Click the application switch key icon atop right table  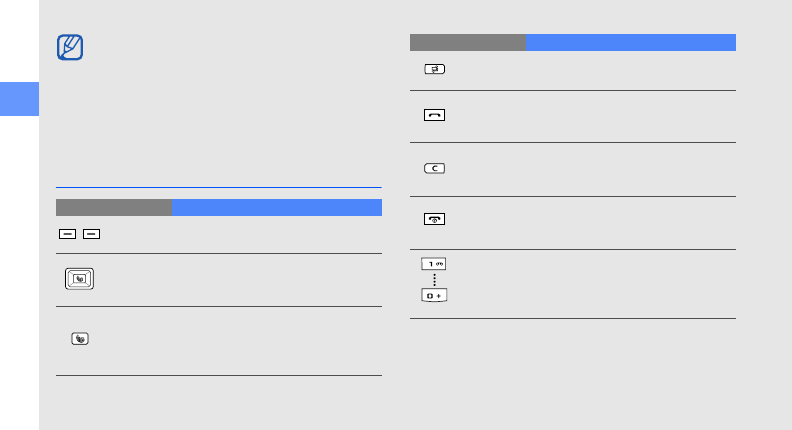[434, 69]
